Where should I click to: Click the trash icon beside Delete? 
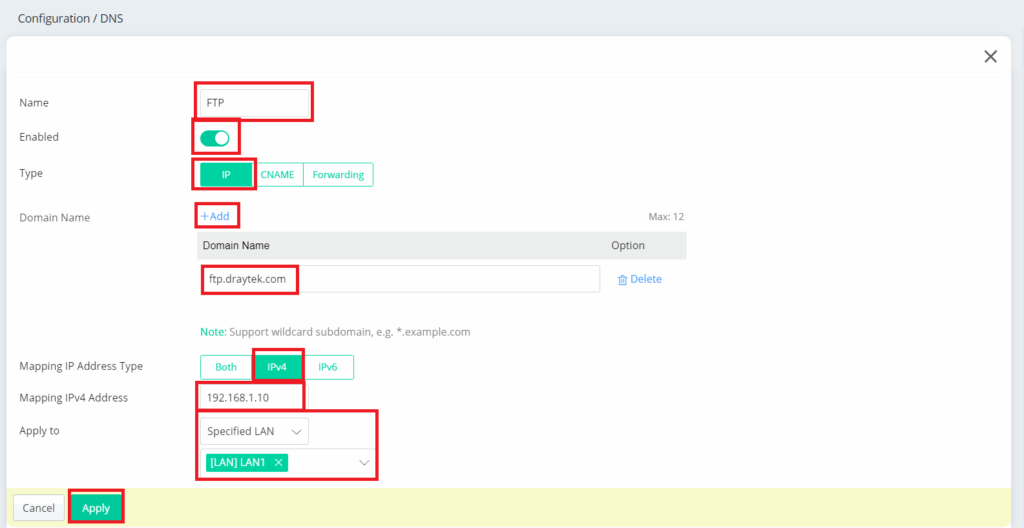[x=622, y=280]
